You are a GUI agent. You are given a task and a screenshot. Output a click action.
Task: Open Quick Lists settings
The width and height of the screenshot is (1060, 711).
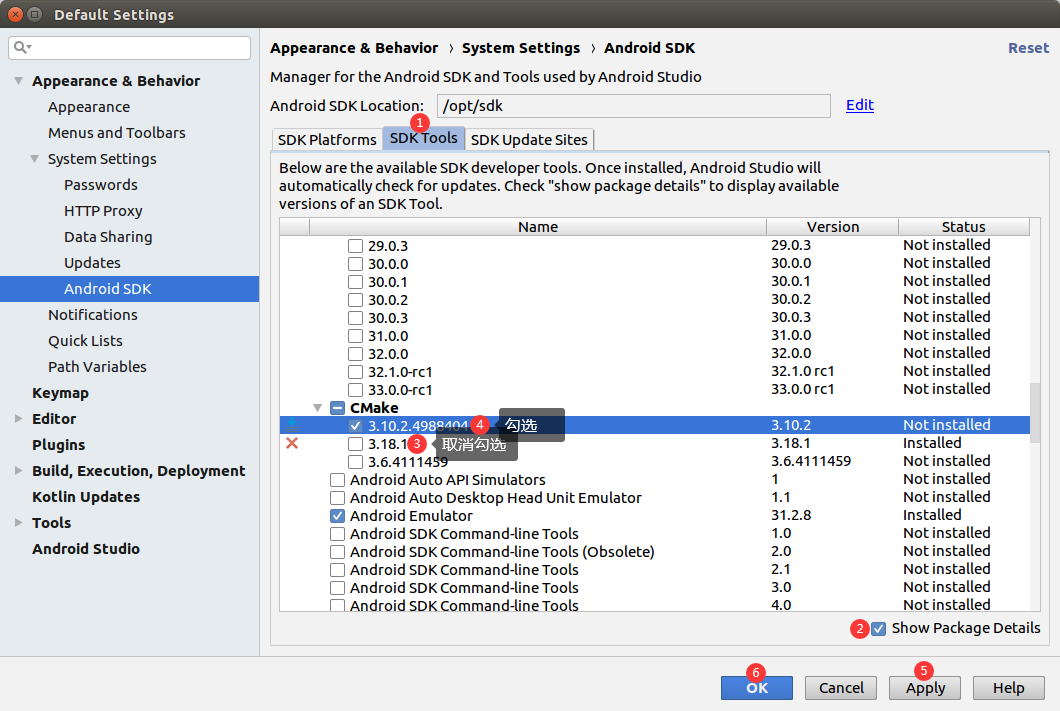click(x=85, y=341)
